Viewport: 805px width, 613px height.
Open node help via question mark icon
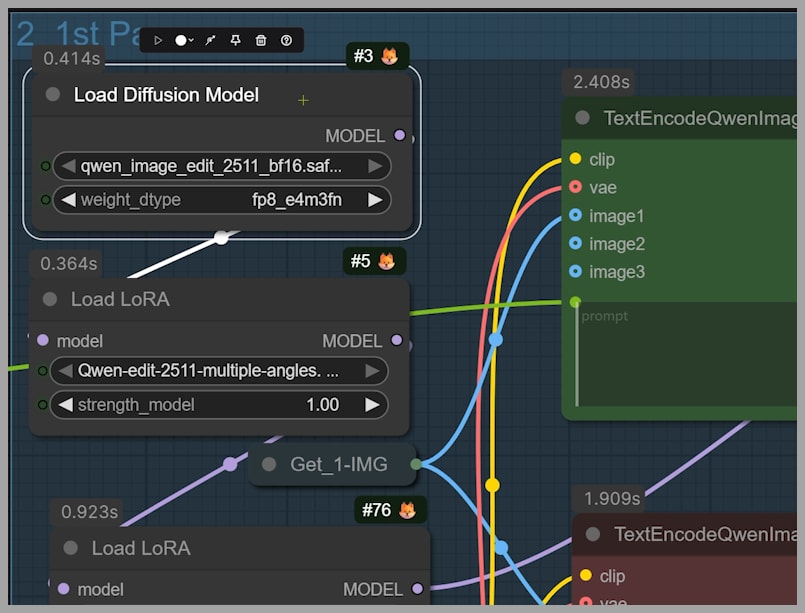(x=287, y=40)
